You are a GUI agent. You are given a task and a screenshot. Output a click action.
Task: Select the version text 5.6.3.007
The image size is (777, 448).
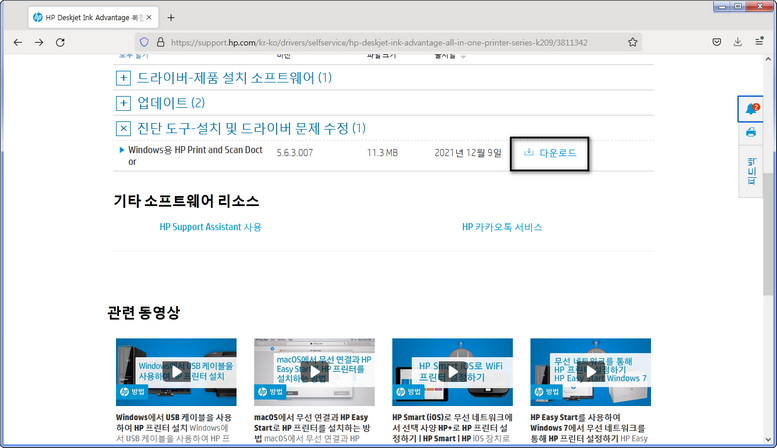click(295, 153)
